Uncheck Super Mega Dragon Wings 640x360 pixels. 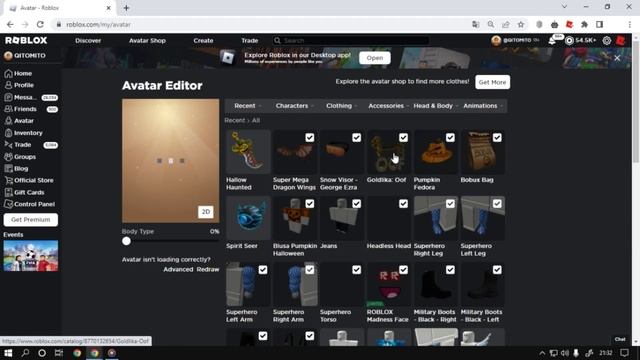point(310,138)
